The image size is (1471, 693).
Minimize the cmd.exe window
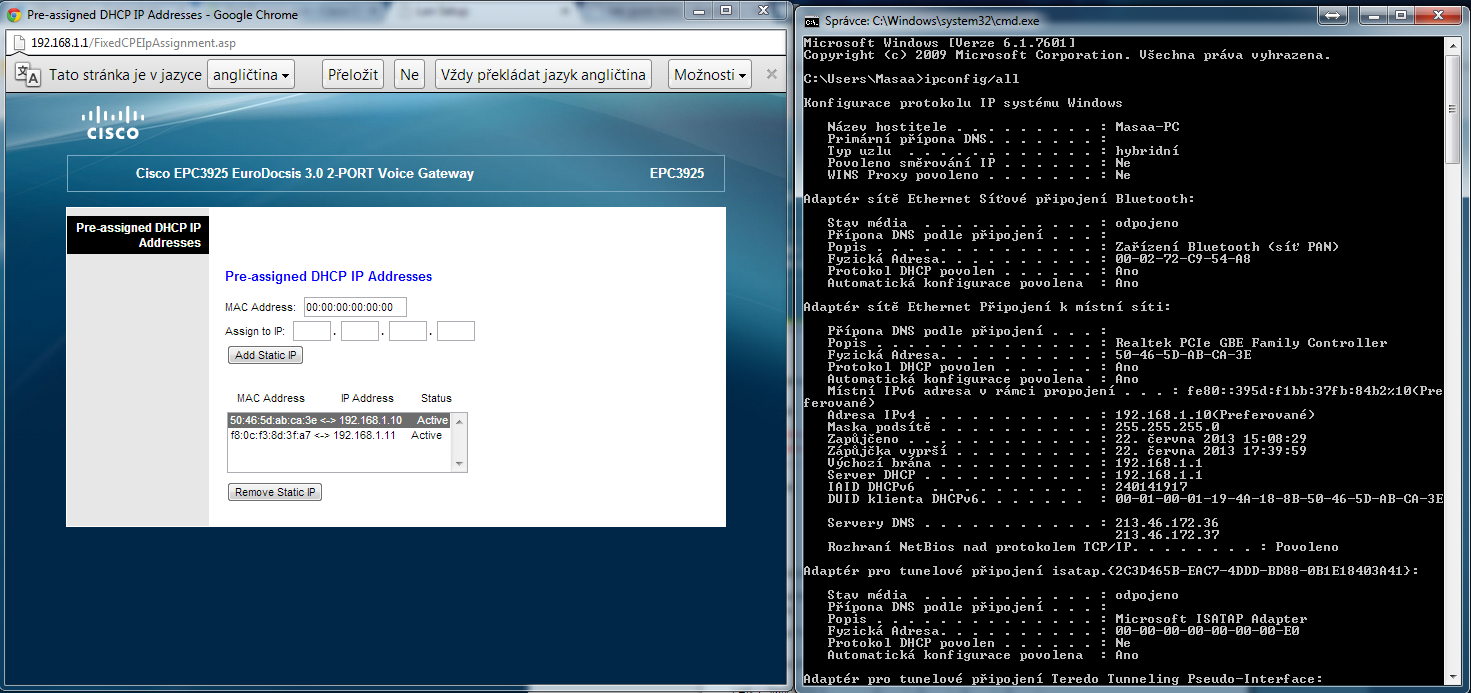1374,15
